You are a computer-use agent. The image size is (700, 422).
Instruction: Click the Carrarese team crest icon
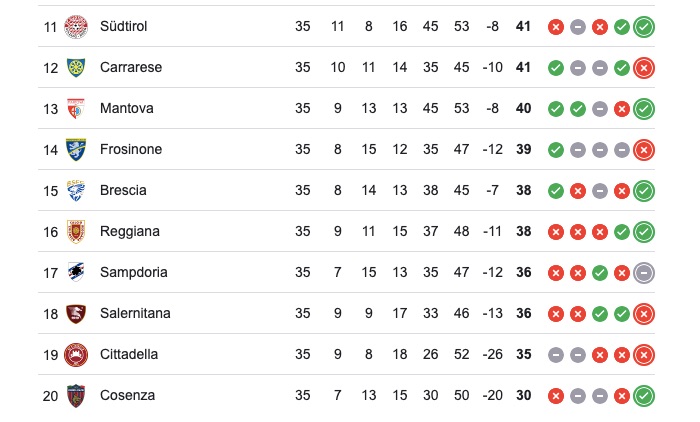click(x=75, y=67)
